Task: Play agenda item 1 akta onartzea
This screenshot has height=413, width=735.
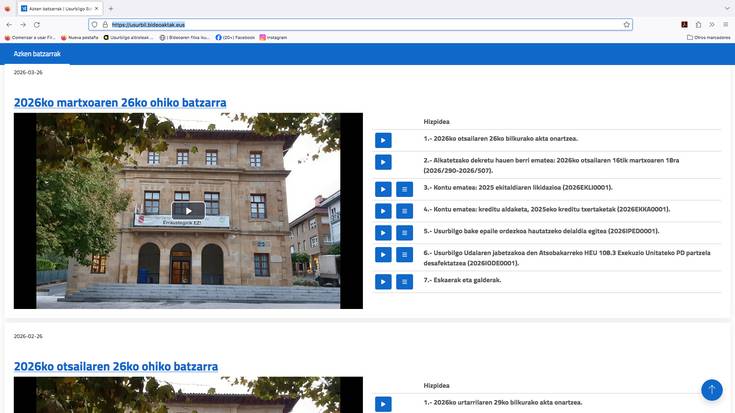Action: [x=383, y=140]
